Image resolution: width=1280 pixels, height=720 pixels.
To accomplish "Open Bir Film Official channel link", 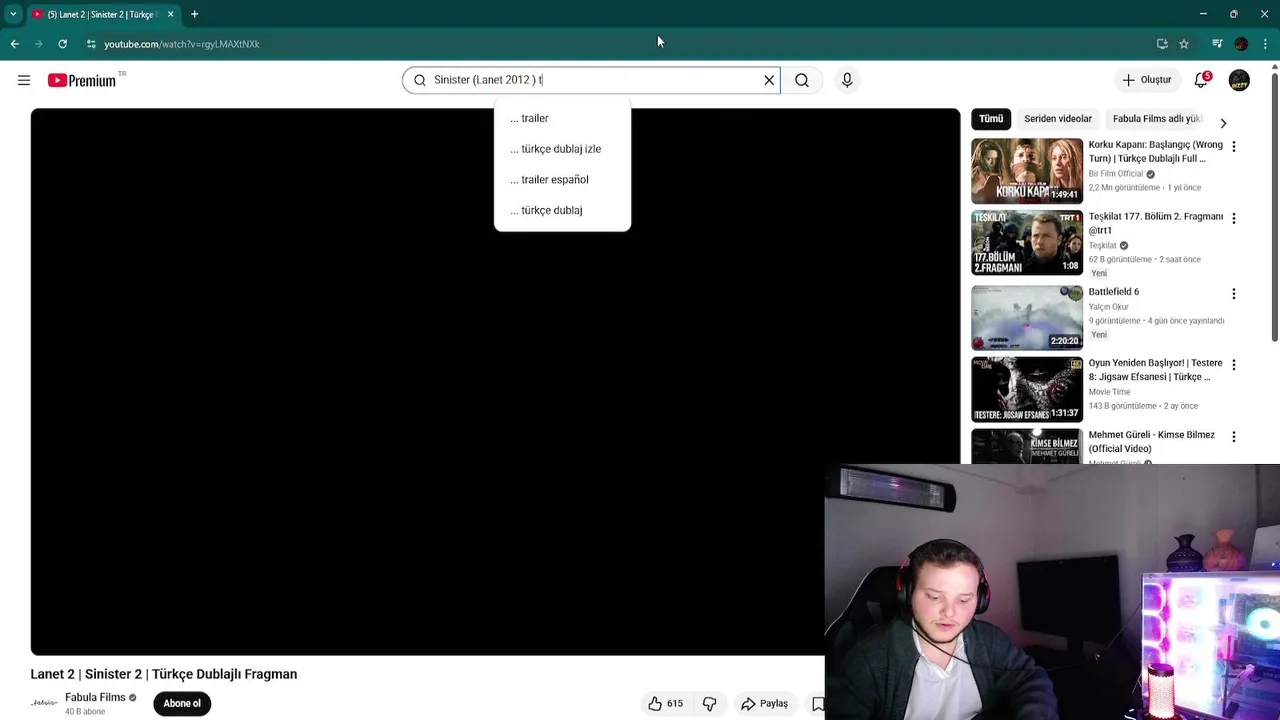I will [x=1115, y=174].
